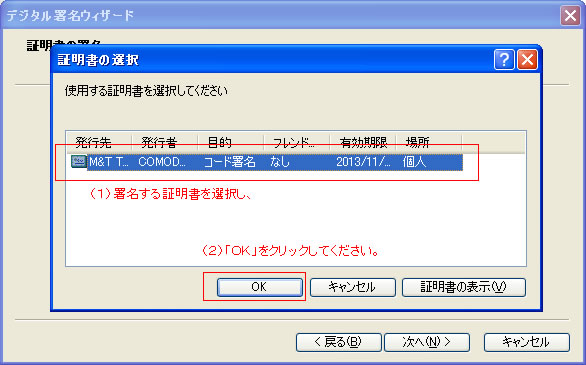Click < 戻る(B) in the wizard
The image size is (586, 365).
pyautogui.click(x=339, y=342)
